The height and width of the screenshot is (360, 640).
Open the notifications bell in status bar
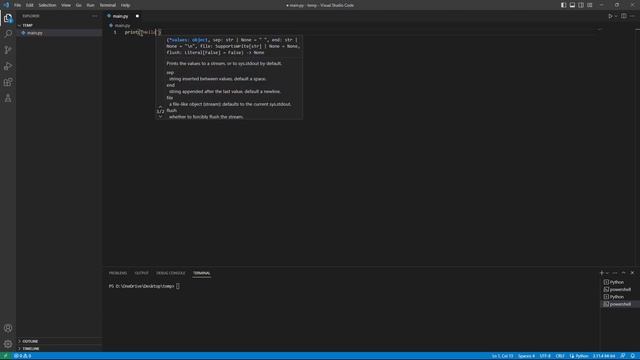633,356
